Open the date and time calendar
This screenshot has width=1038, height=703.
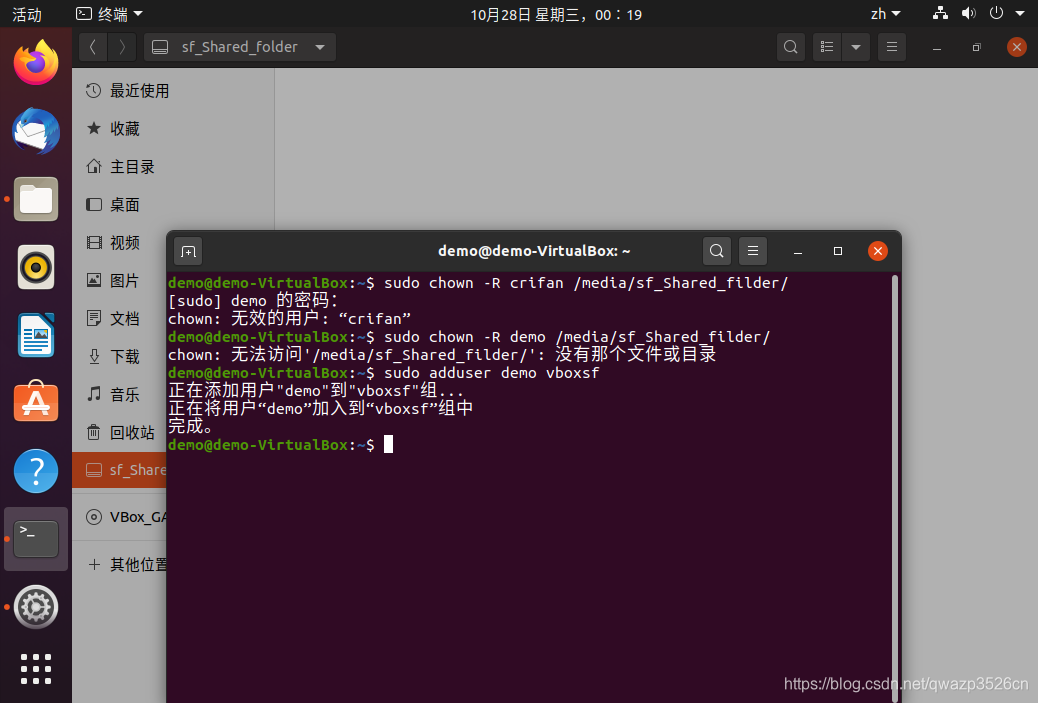(x=556, y=15)
